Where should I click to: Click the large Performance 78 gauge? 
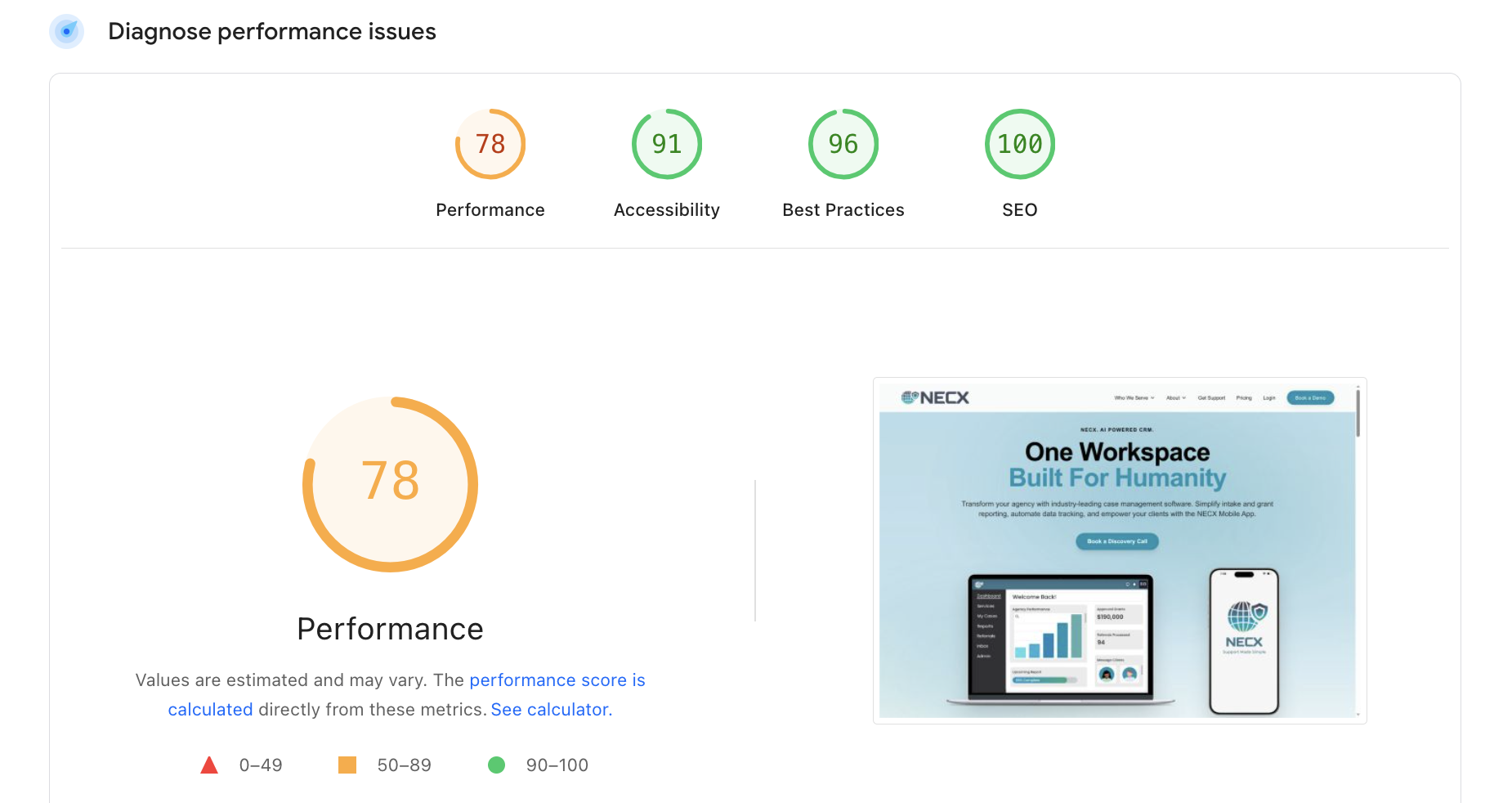(x=391, y=484)
